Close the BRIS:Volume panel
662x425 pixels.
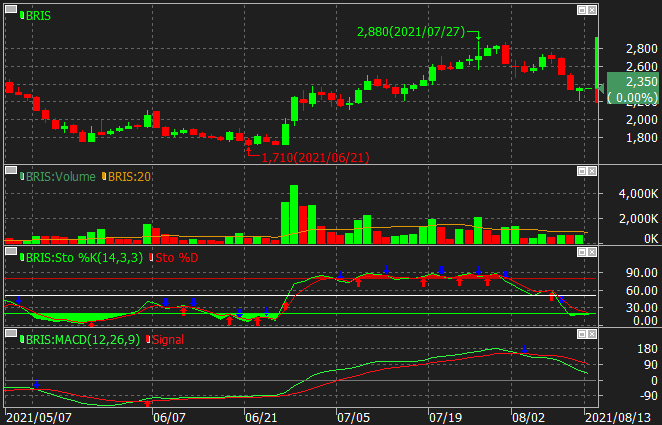tap(592, 171)
